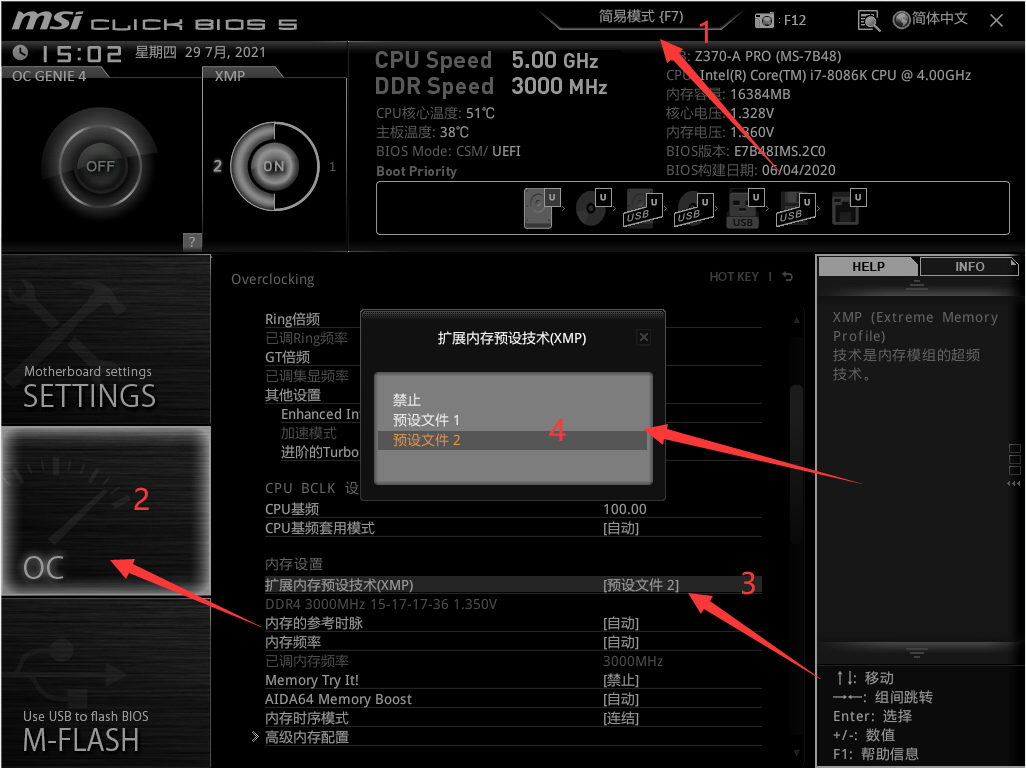
Task: Click the XMP tab label above the knob
Action: 230,76
